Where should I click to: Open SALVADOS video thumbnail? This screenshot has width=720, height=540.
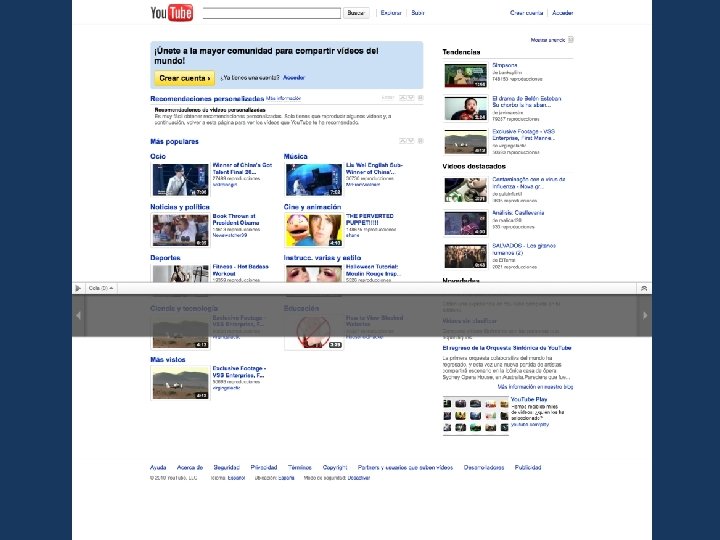pos(466,257)
